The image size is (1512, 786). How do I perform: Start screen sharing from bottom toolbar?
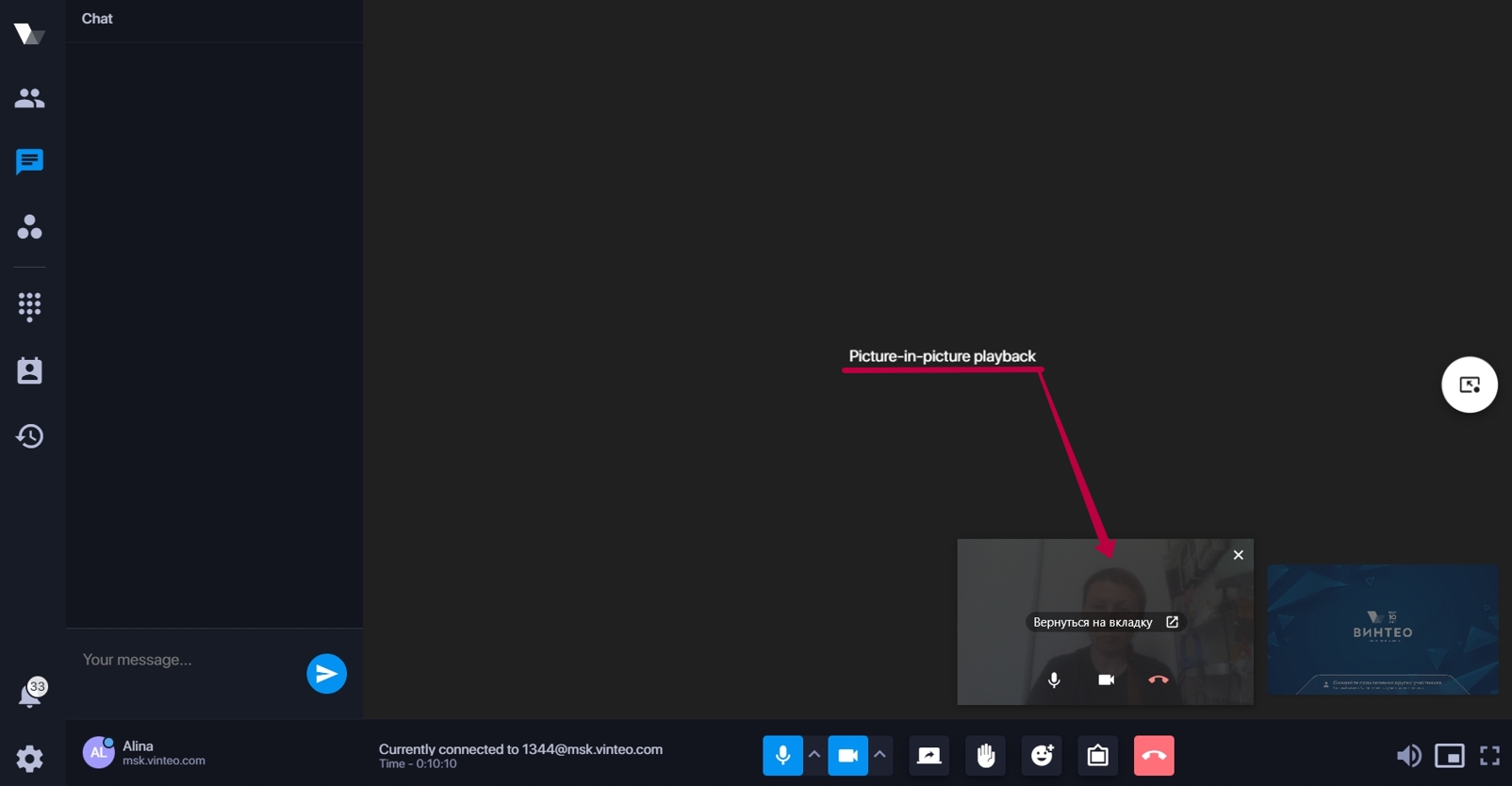[929, 755]
